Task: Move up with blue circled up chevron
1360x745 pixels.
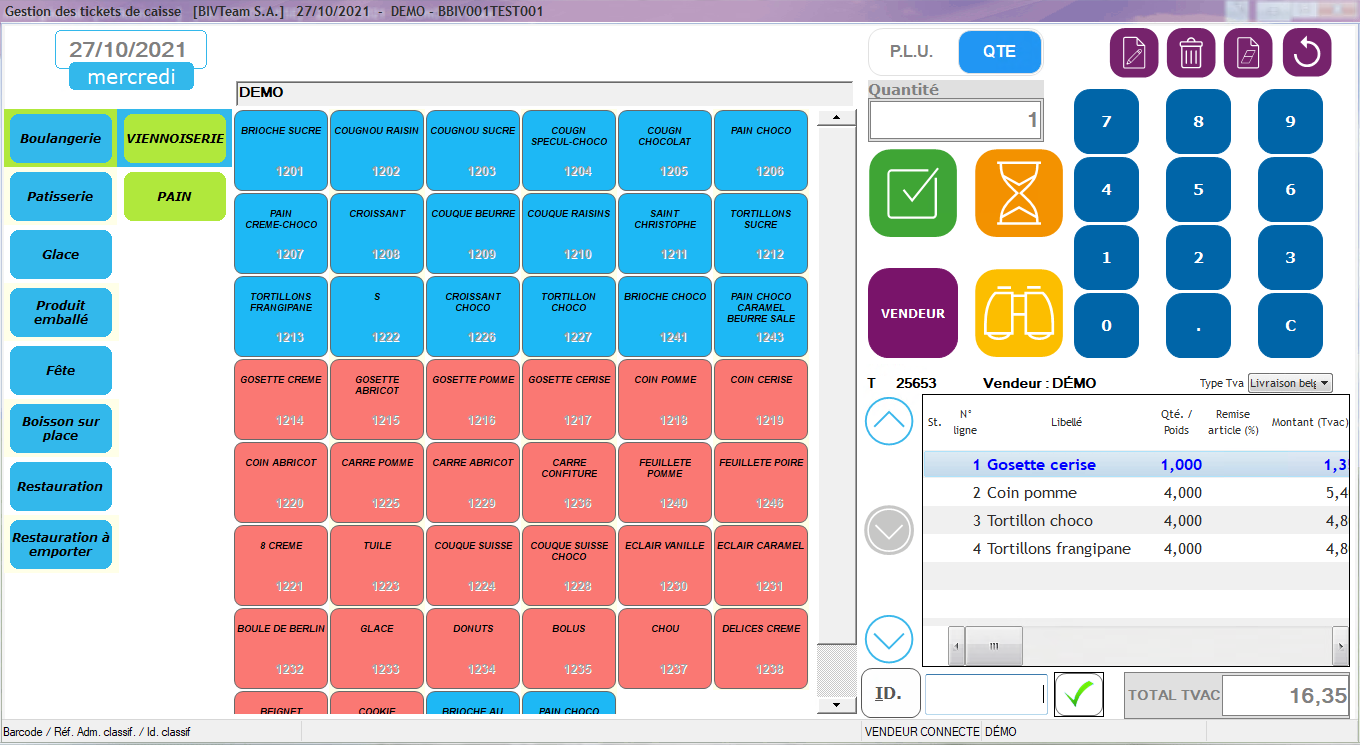Action: click(x=888, y=421)
